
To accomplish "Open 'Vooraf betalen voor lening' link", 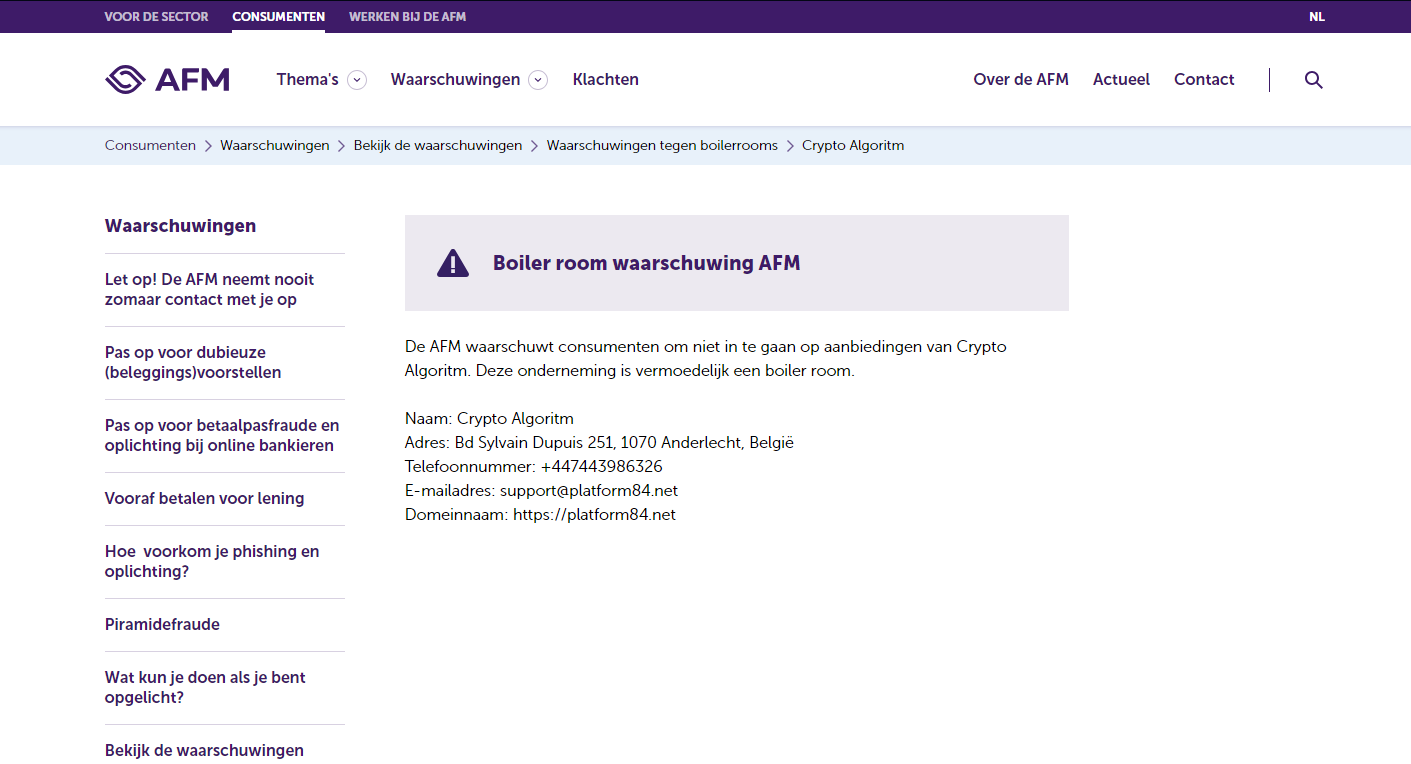I will (x=204, y=499).
